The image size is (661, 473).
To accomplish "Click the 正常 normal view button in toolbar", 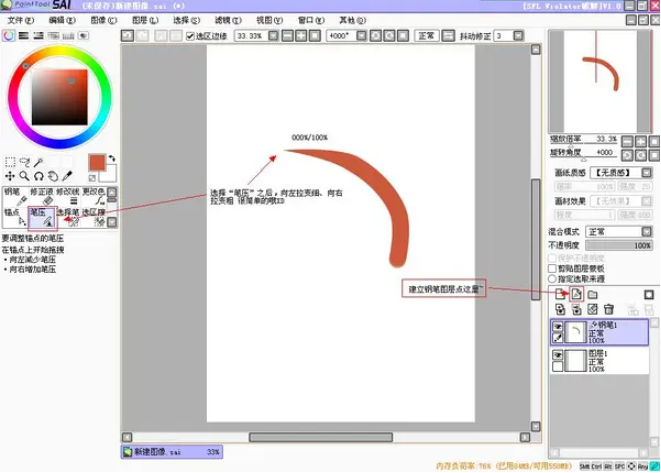I will point(426,36).
